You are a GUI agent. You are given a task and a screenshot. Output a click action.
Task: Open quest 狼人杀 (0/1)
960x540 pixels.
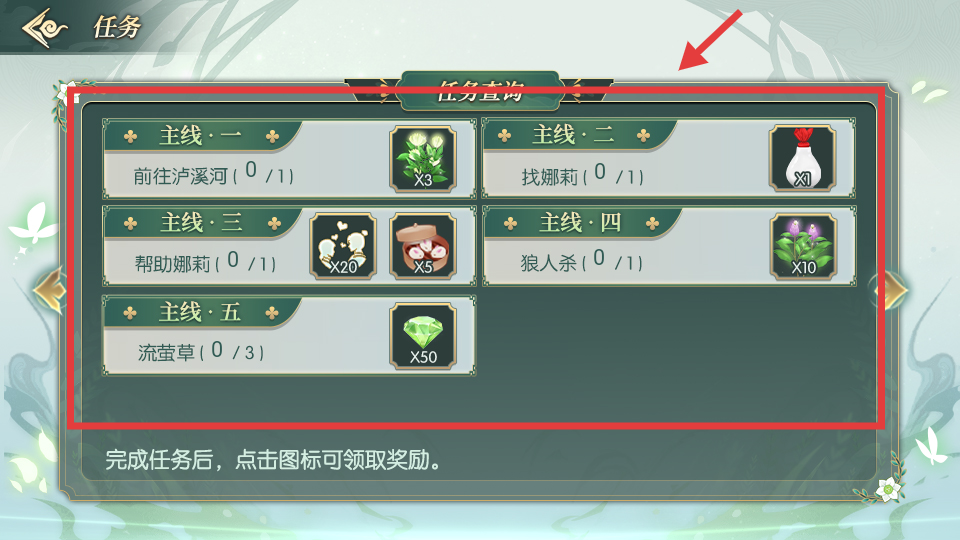[x=582, y=262]
